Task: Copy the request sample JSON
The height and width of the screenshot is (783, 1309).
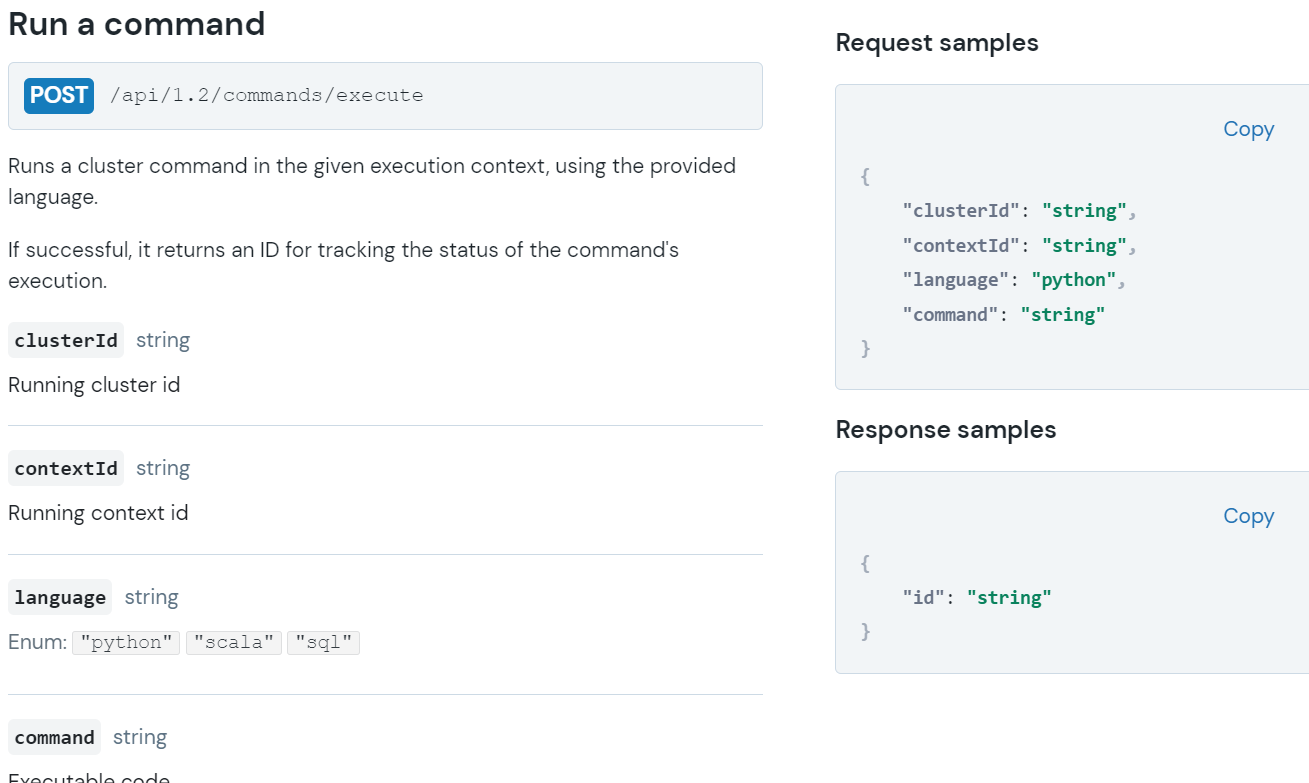Action: (x=1248, y=129)
